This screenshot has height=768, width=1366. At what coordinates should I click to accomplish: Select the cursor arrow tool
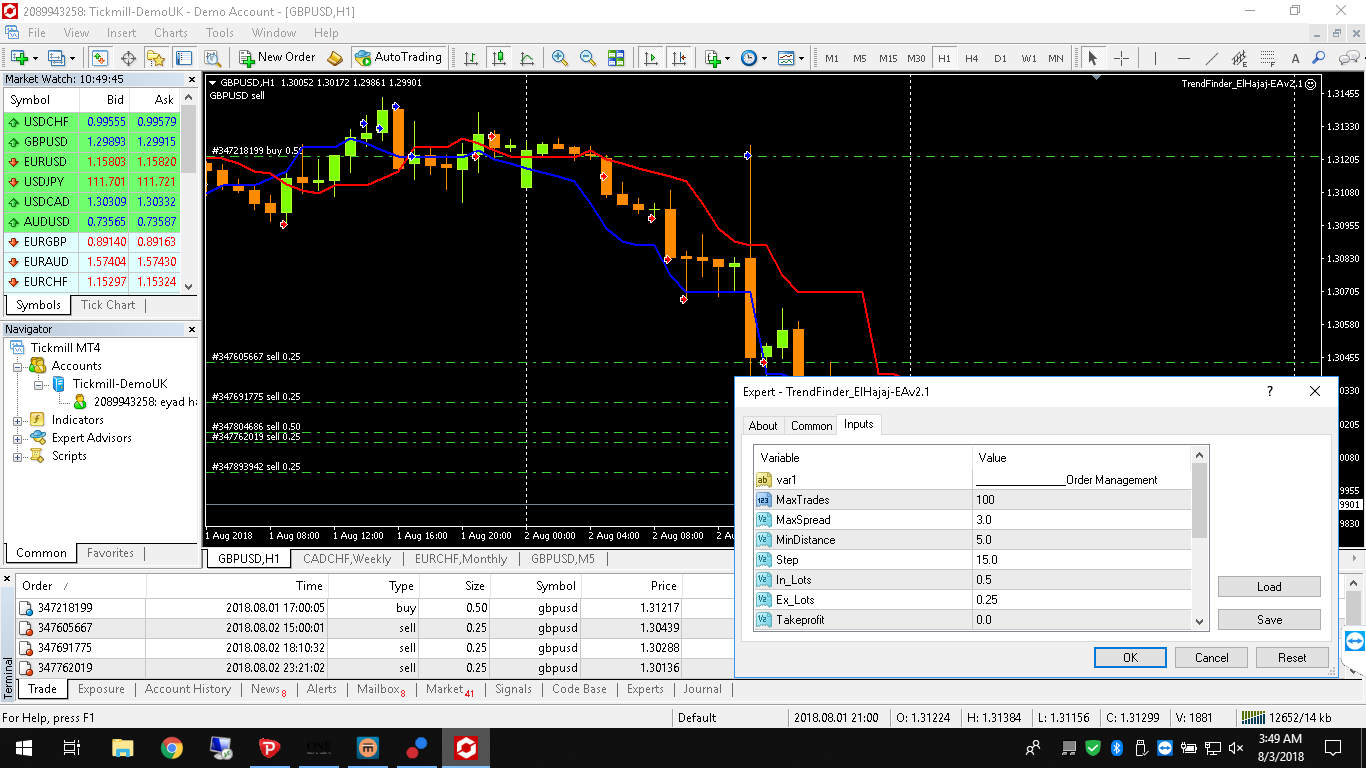click(x=1093, y=58)
